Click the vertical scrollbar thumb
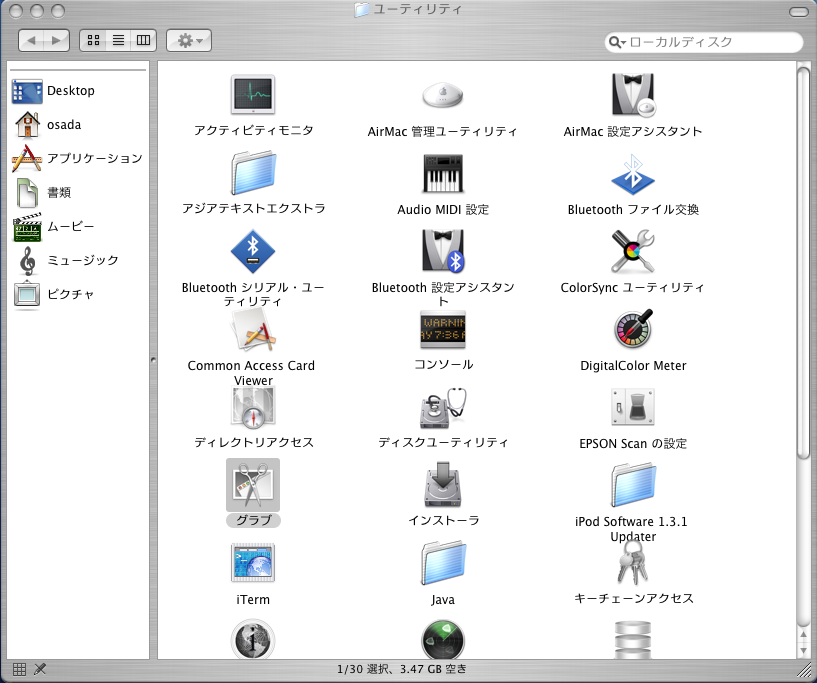The width and height of the screenshot is (817, 683). coord(803,263)
